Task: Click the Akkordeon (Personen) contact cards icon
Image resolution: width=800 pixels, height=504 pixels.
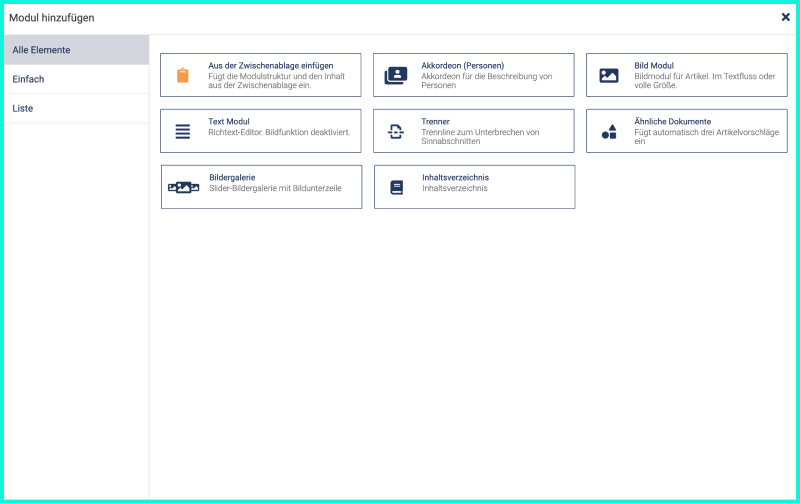Action: click(x=396, y=75)
